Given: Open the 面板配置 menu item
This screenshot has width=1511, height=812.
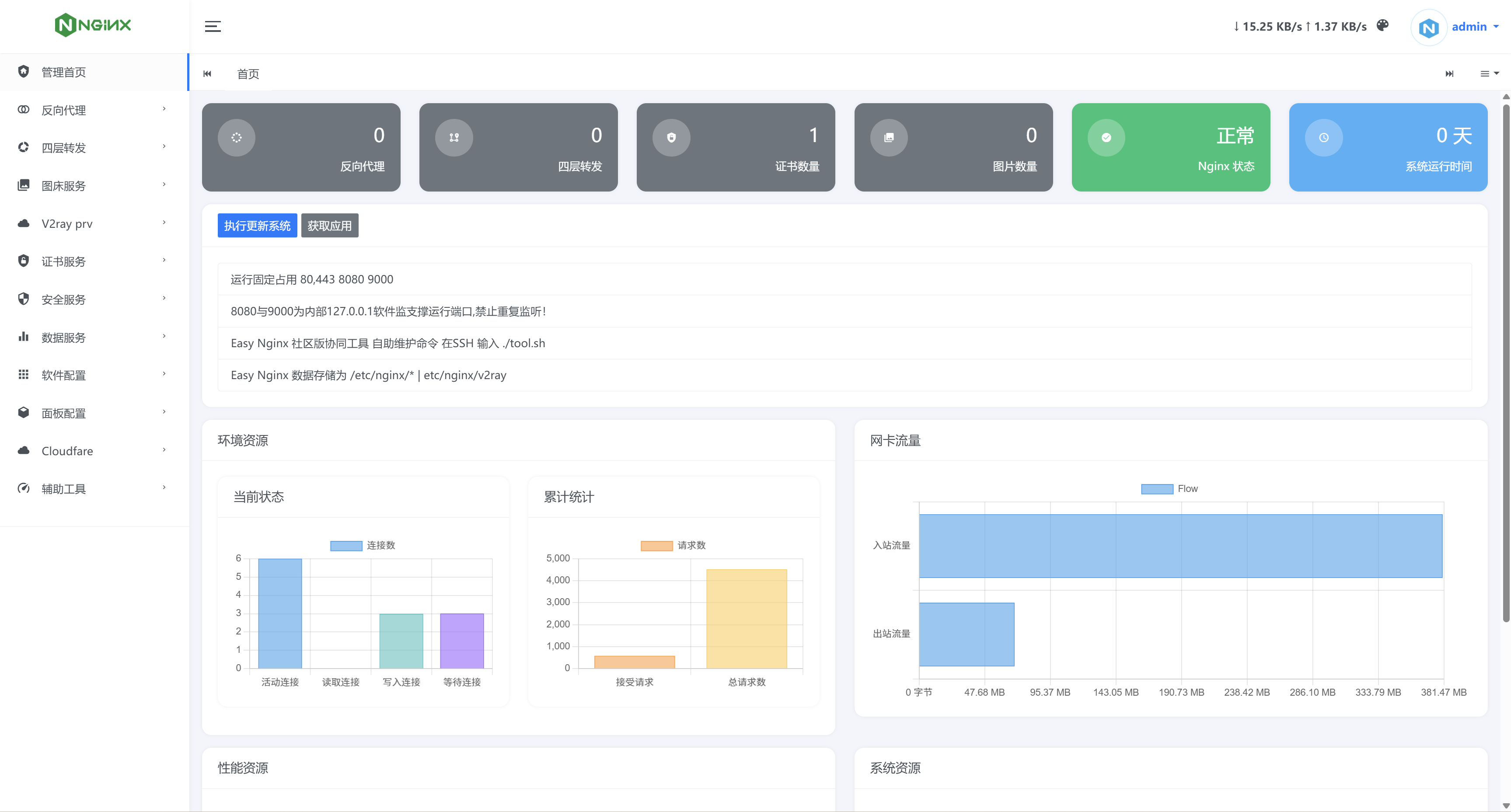Looking at the screenshot, I should point(94,413).
